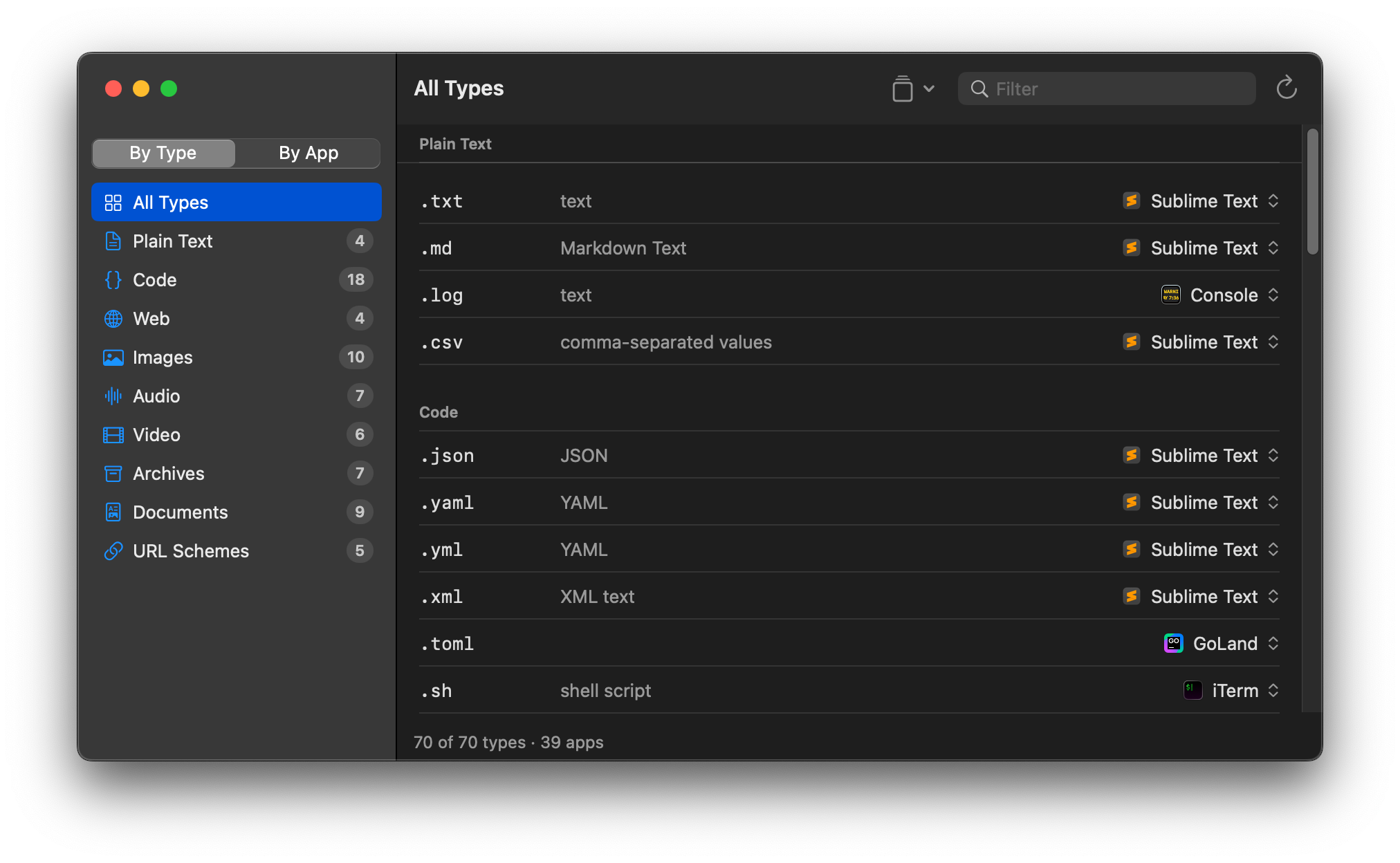Switch to the By App segment
This screenshot has width=1400, height=863.
308,153
